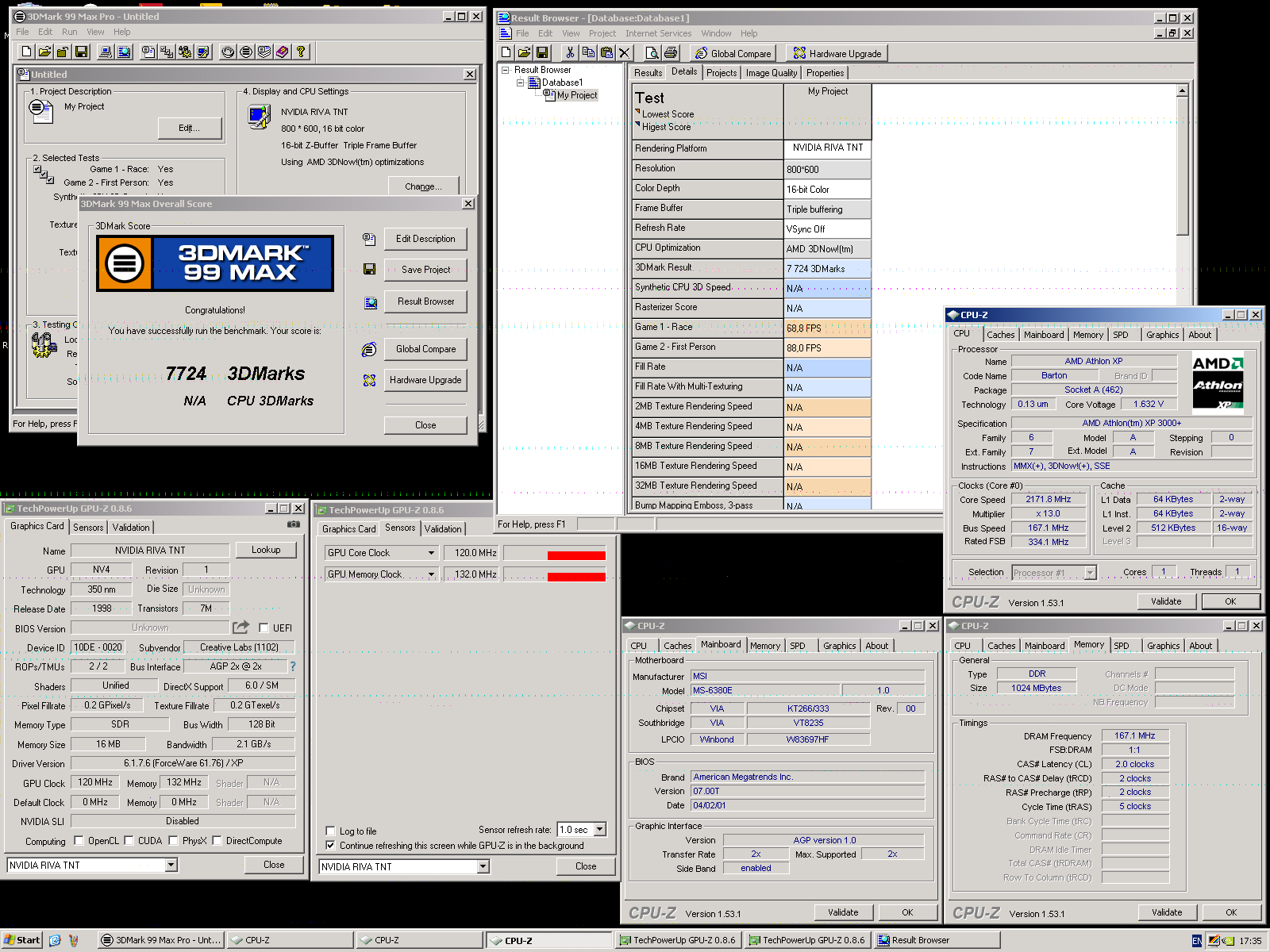Viewport: 1270px width, 952px height.
Task: Open NVIDIA RIVA TNT dropdown in Graphics Card window
Action: pyautogui.click(x=171, y=865)
